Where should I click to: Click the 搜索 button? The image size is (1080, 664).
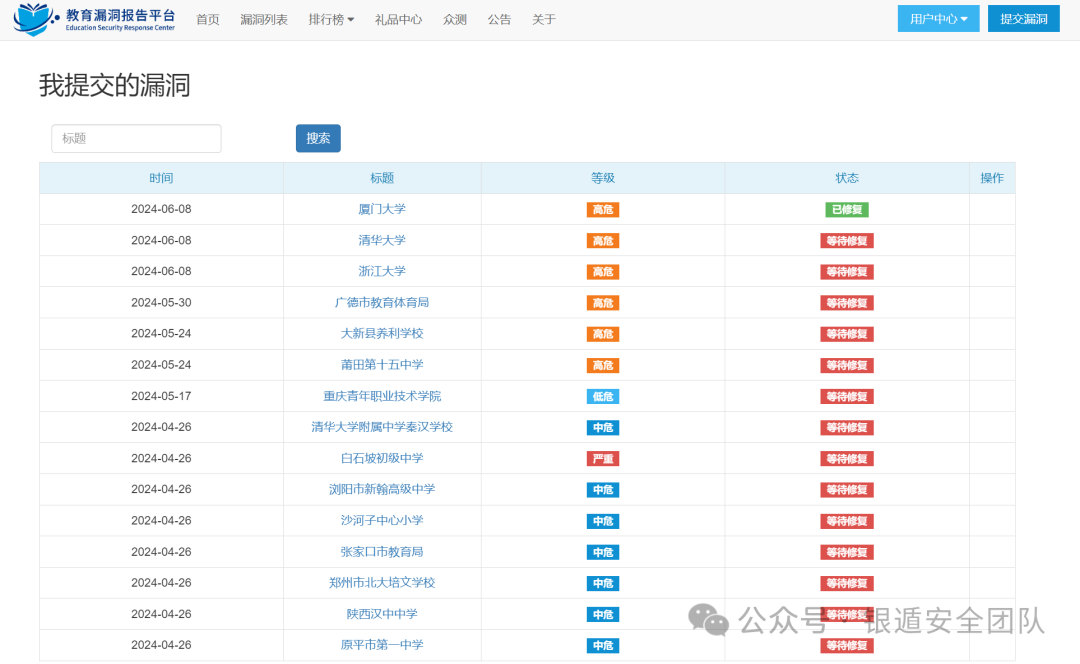pyautogui.click(x=318, y=138)
